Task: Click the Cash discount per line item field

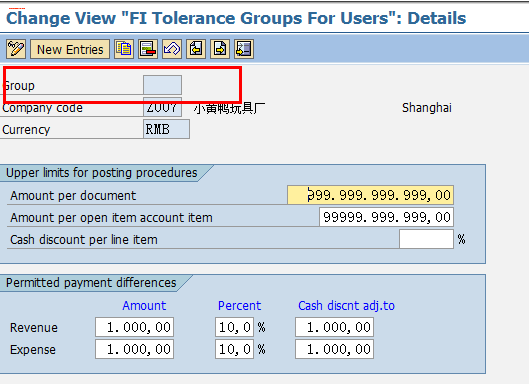Action: (426, 239)
